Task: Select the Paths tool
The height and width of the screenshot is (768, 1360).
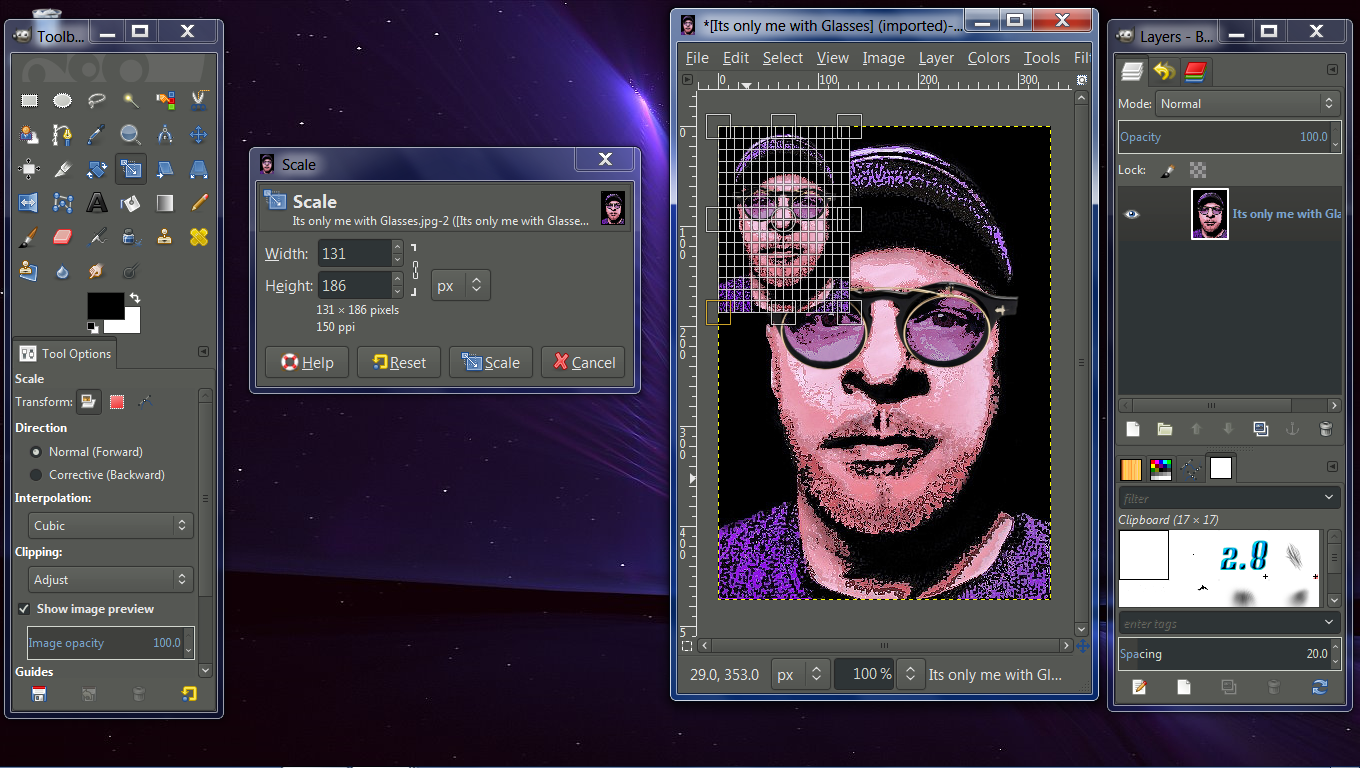Action: coord(63,134)
